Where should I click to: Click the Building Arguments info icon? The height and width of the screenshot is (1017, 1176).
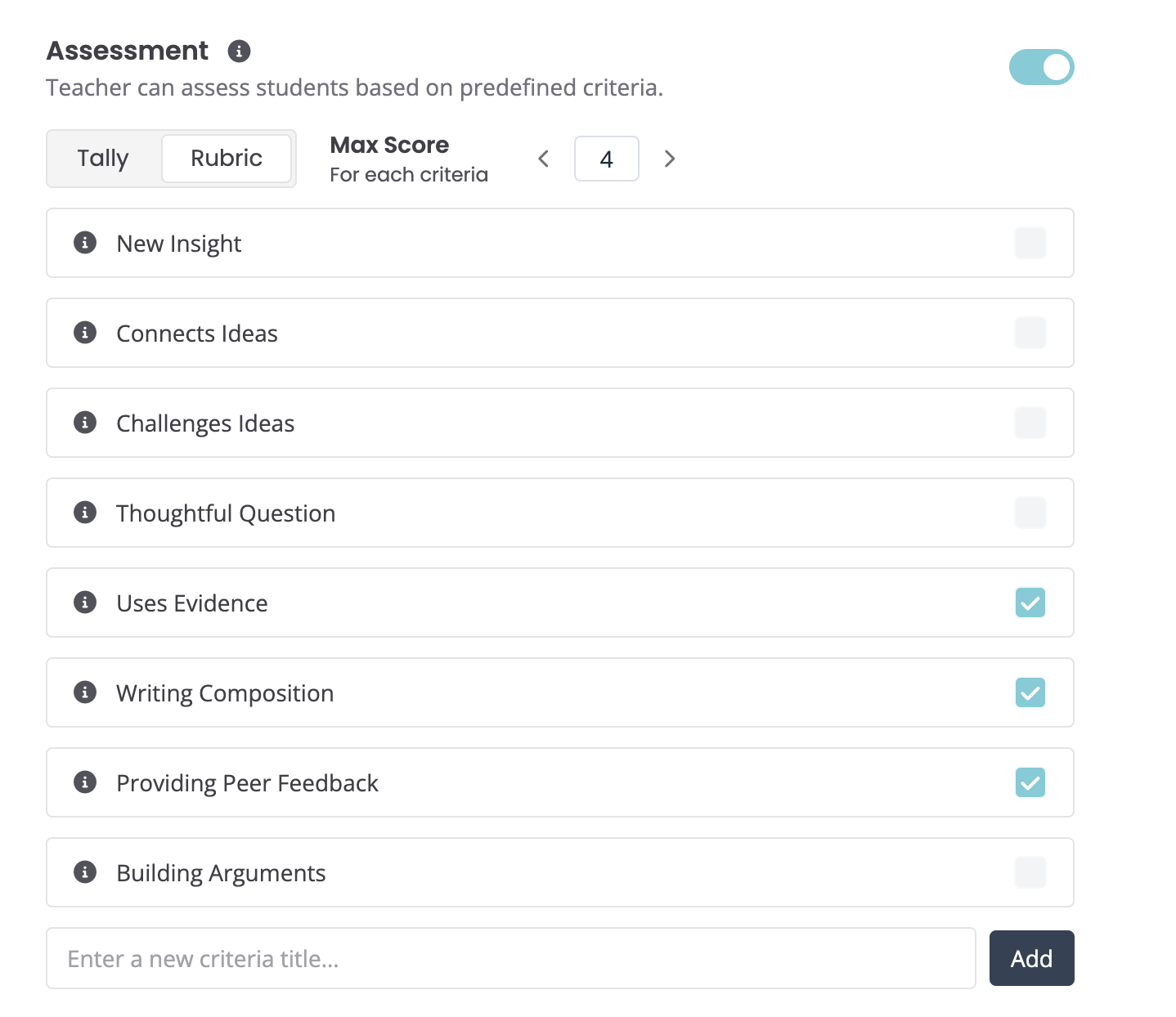pos(85,872)
